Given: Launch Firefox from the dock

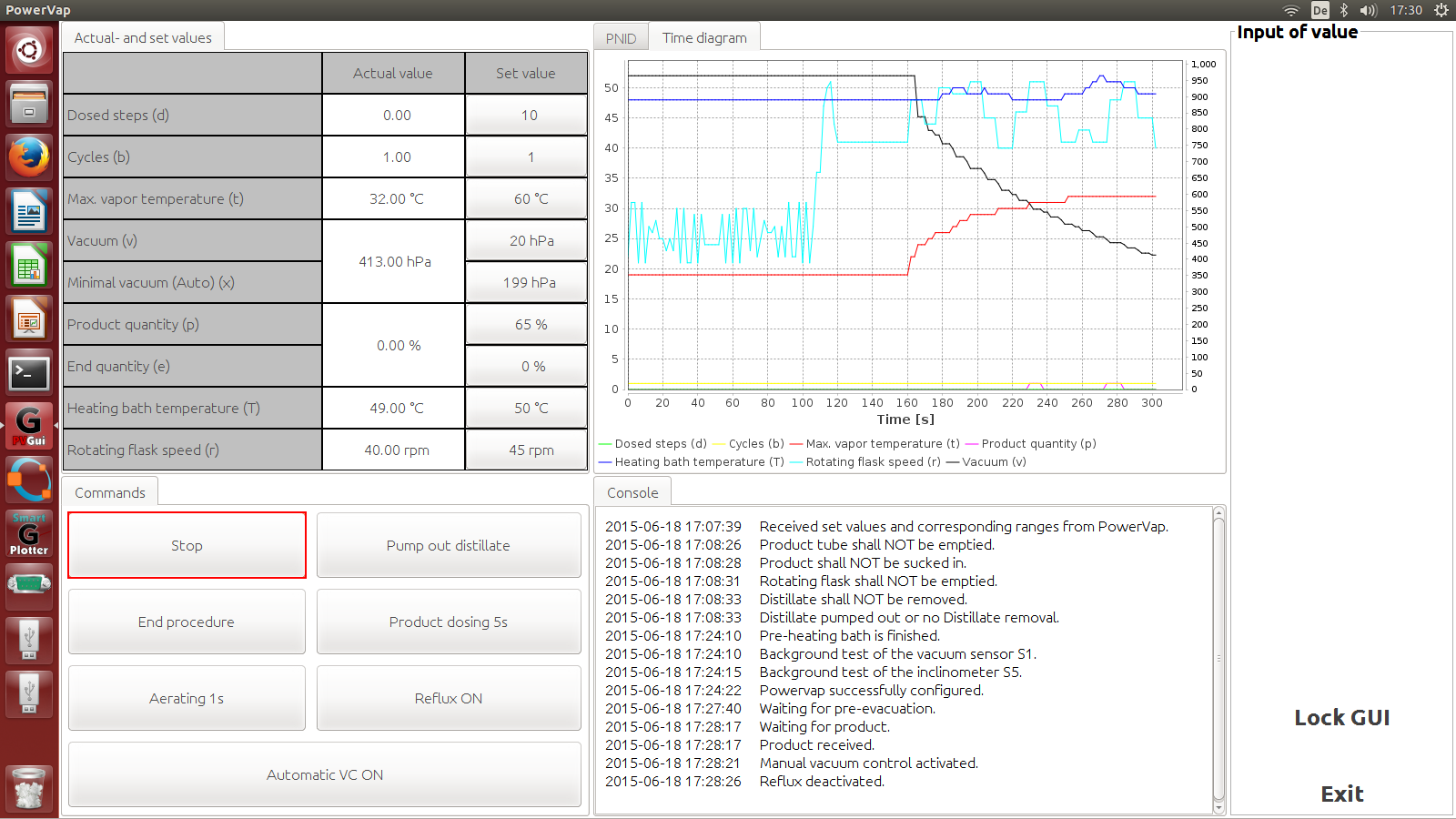Looking at the screenshot, I should click(29, 157).
